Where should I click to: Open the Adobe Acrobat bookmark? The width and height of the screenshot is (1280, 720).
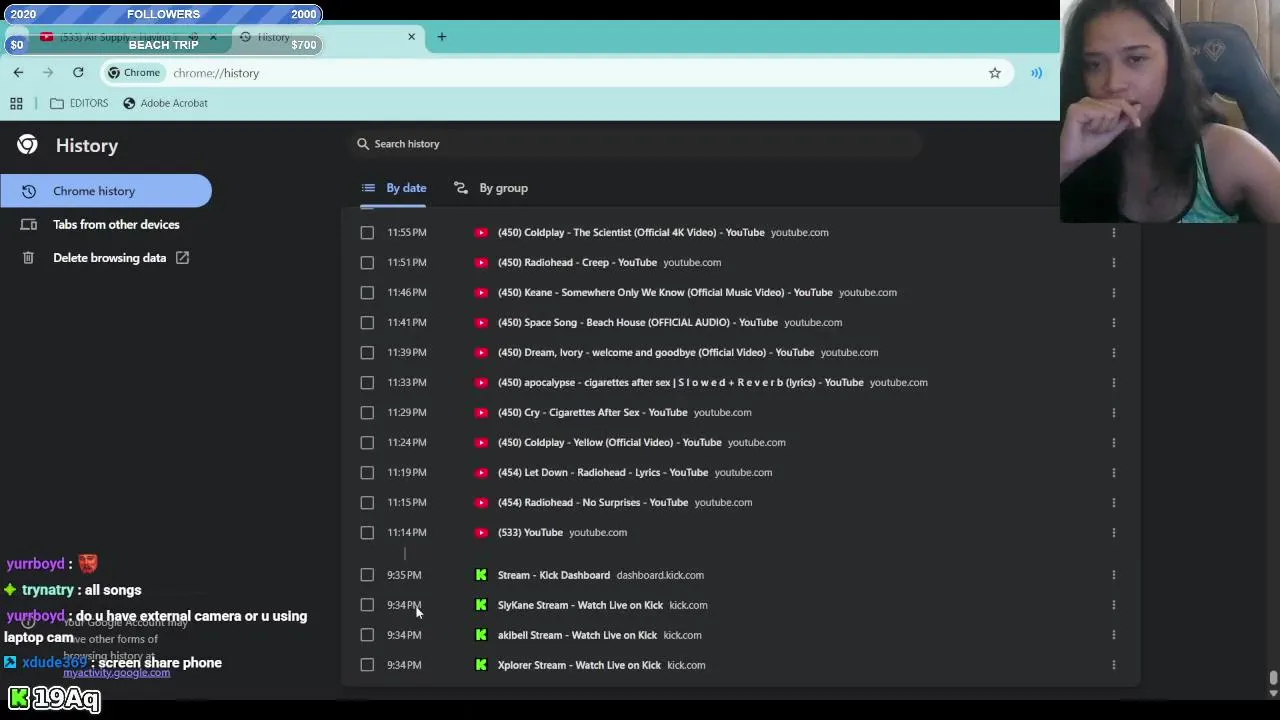165,103
